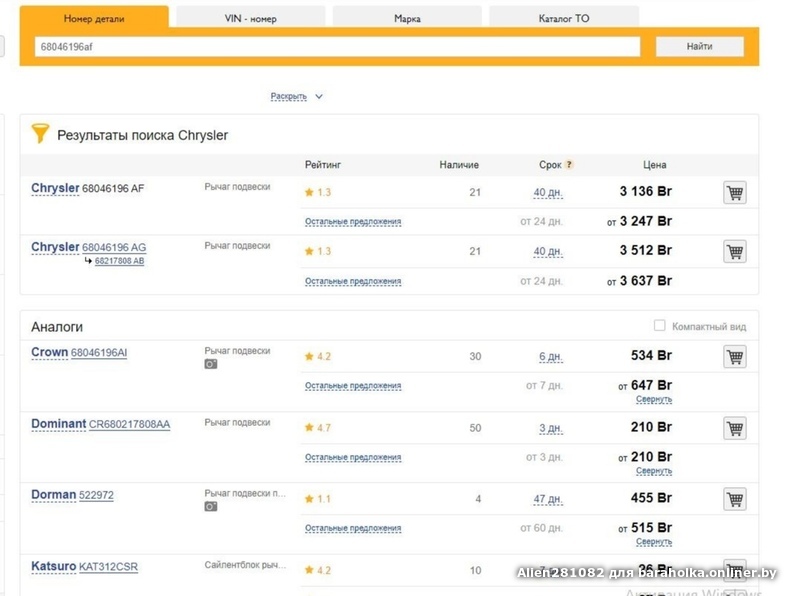
Task: Click rating star for Dominant row
Action: click(x=309, y=428)
